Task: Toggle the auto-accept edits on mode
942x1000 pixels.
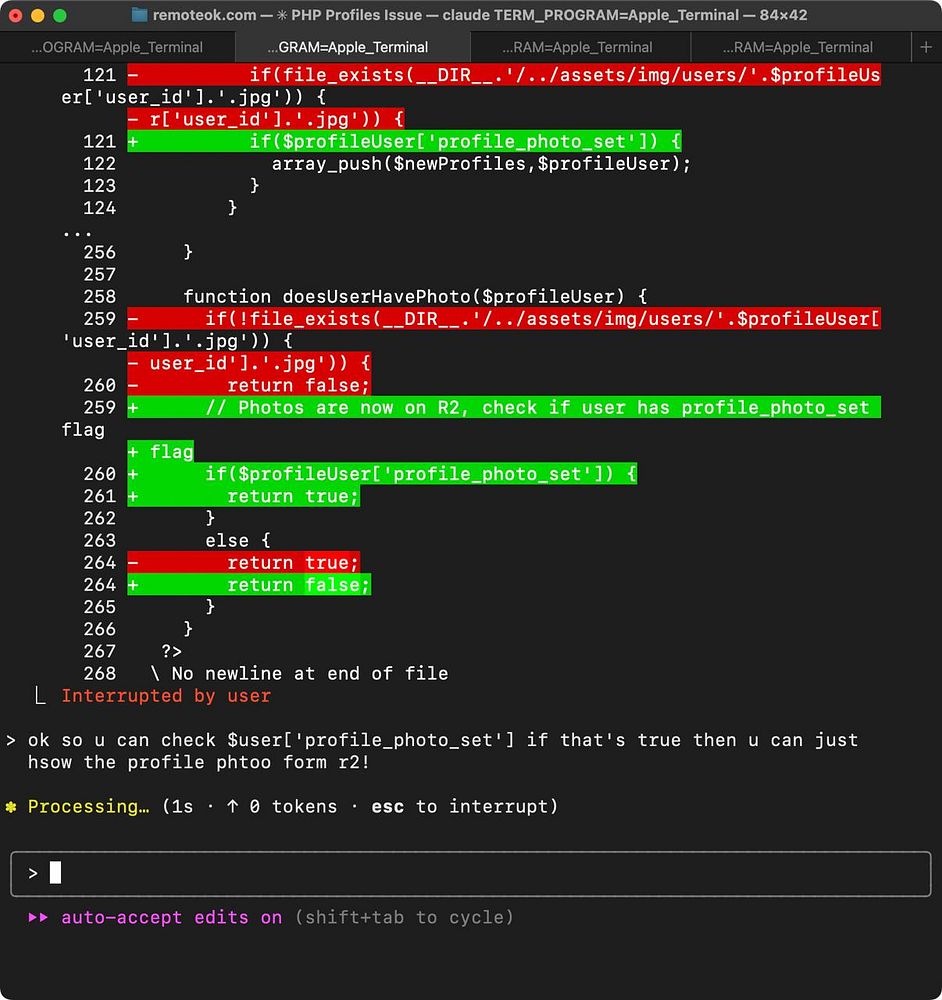Action: 172,918
